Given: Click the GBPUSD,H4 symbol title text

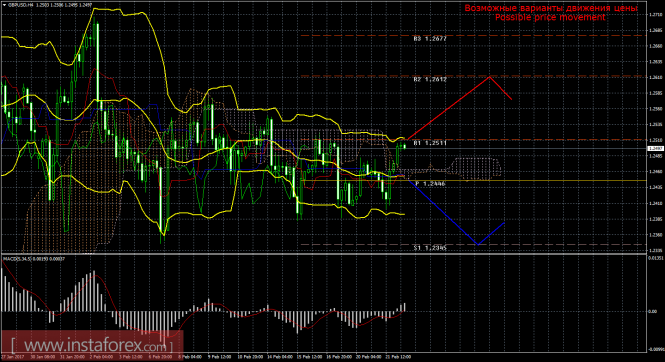Looking at the screenshot, I should pyautogui.click(x=19, y=5).
